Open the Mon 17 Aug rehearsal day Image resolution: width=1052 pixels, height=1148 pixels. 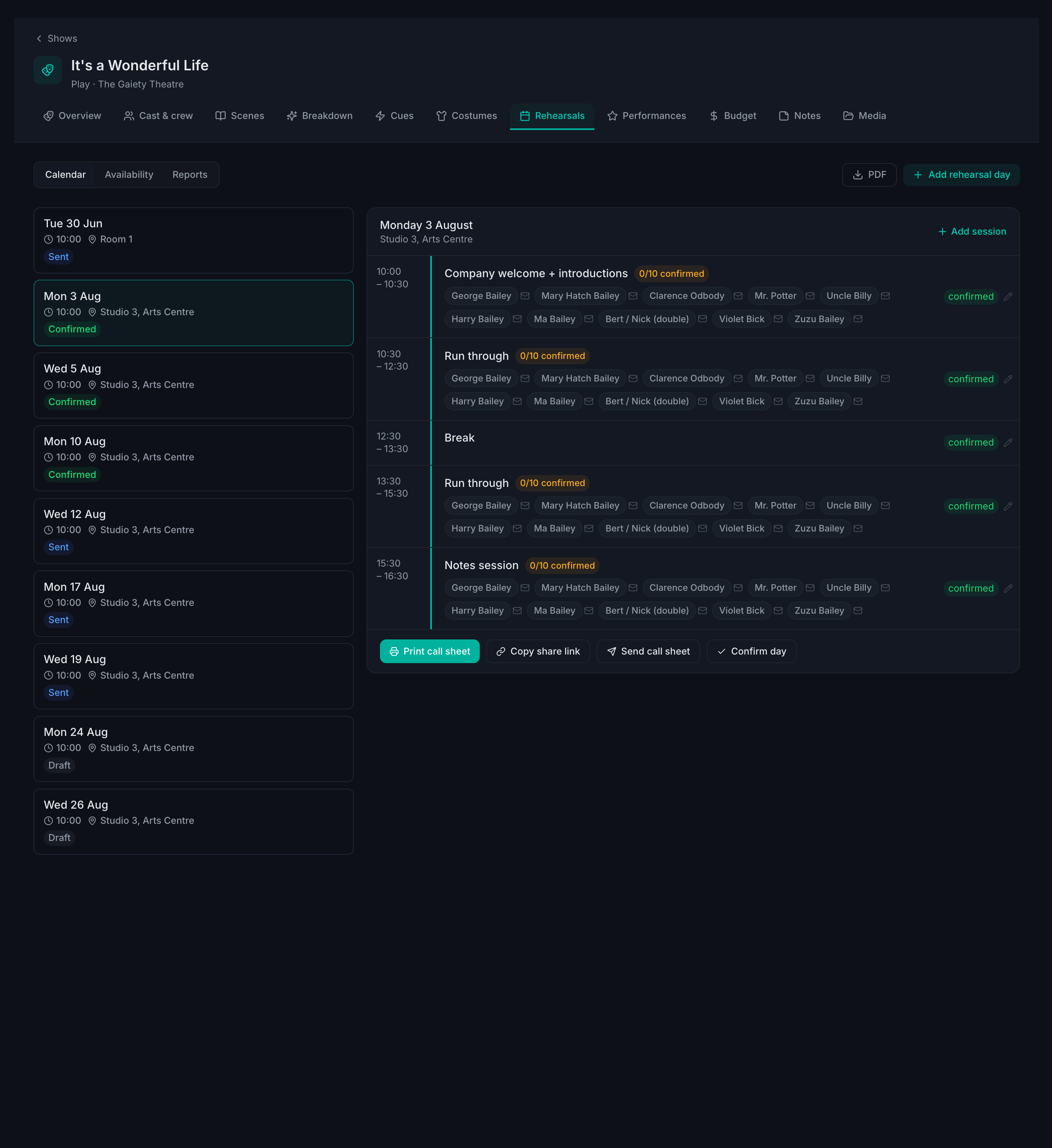coord(193,603)
